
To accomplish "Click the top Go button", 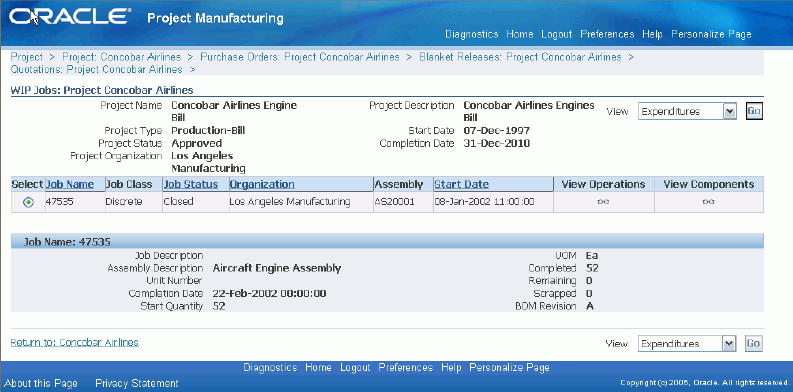I will pyautogui.click(x=754, y=111).
